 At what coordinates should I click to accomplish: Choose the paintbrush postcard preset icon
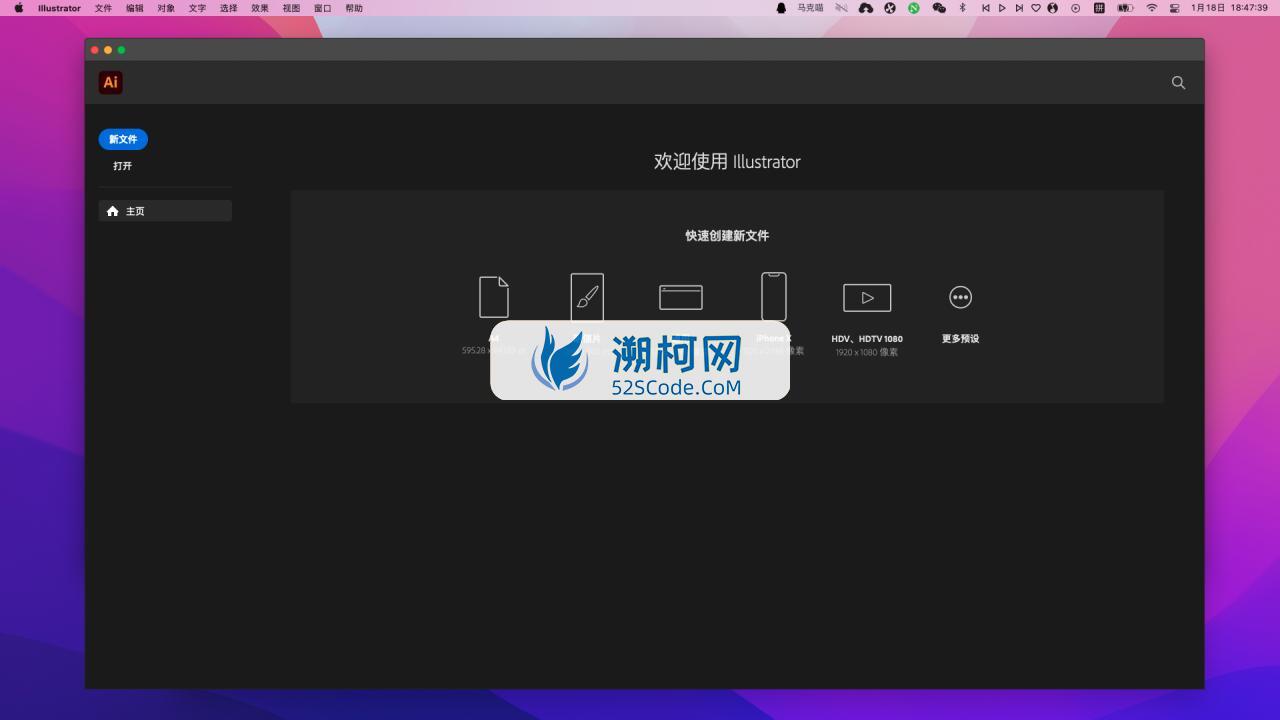587,297
